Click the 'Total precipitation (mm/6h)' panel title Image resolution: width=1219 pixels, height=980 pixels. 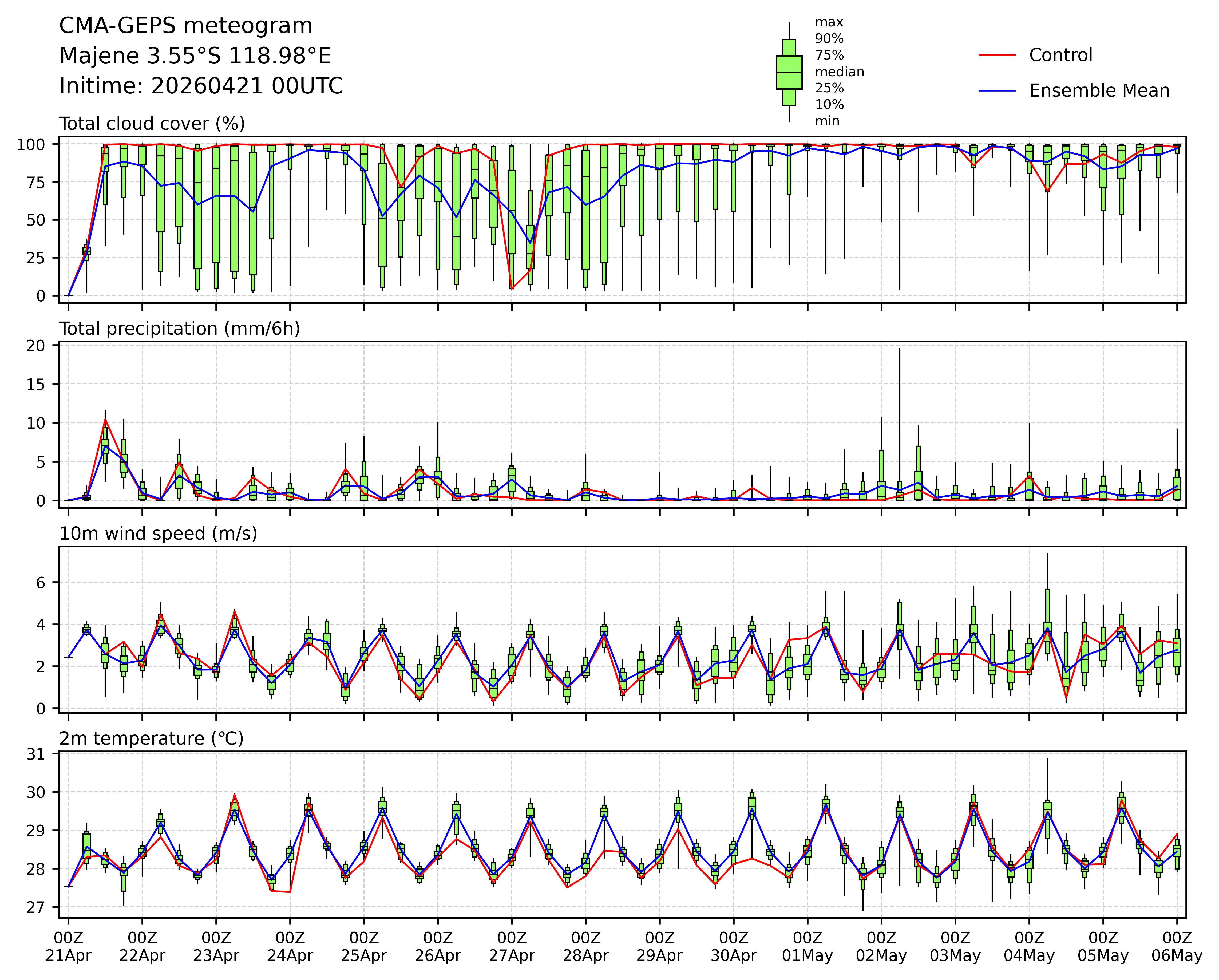tap(179, 329)
